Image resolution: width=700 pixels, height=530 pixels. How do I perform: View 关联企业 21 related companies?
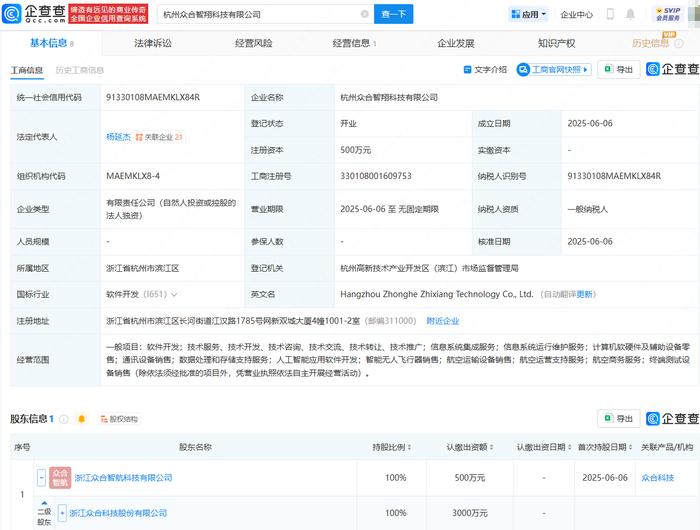(x=159, y=137)
